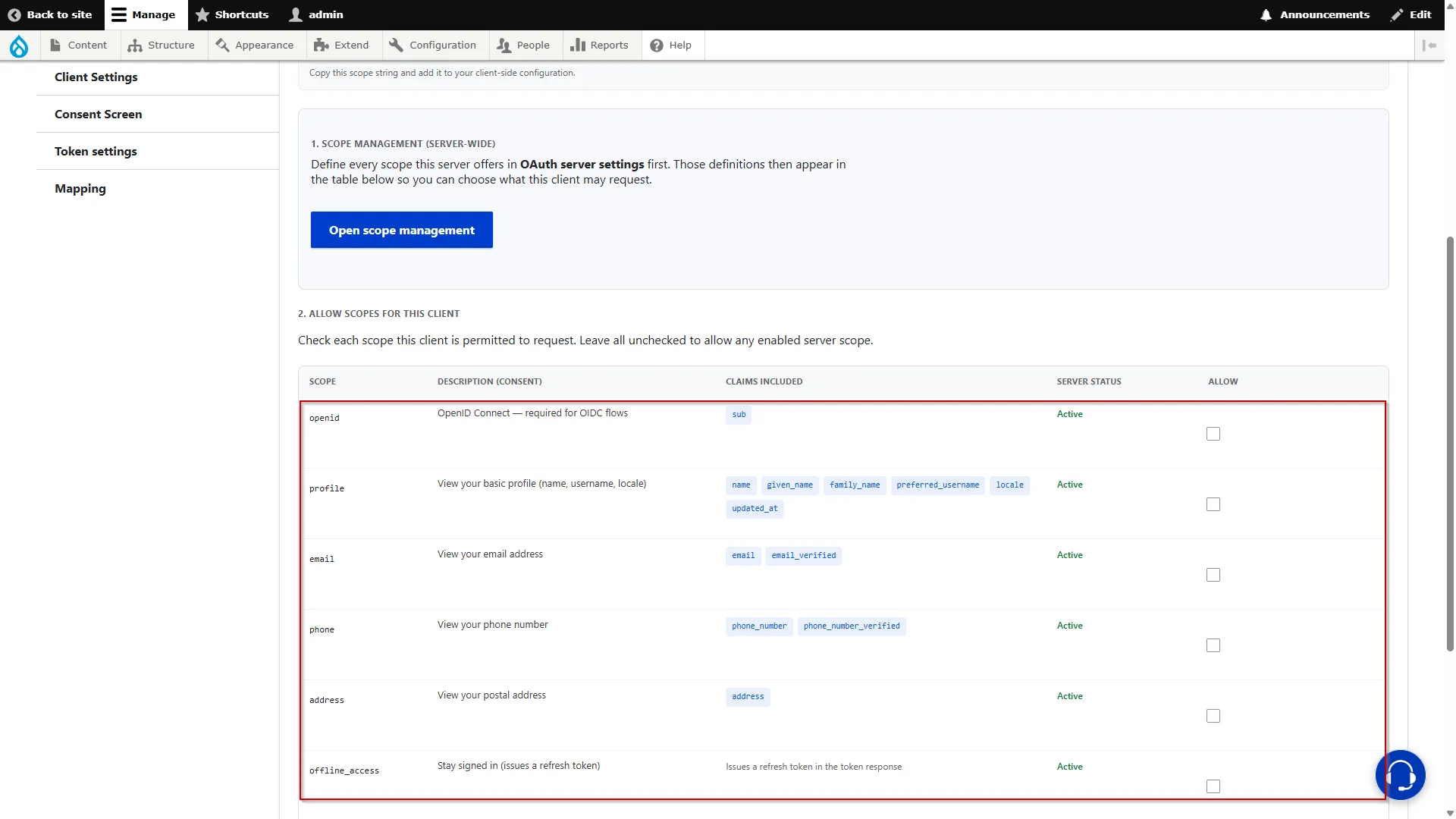
Task: Allow the phone scope checkbox
Action: coord(1213,645)
